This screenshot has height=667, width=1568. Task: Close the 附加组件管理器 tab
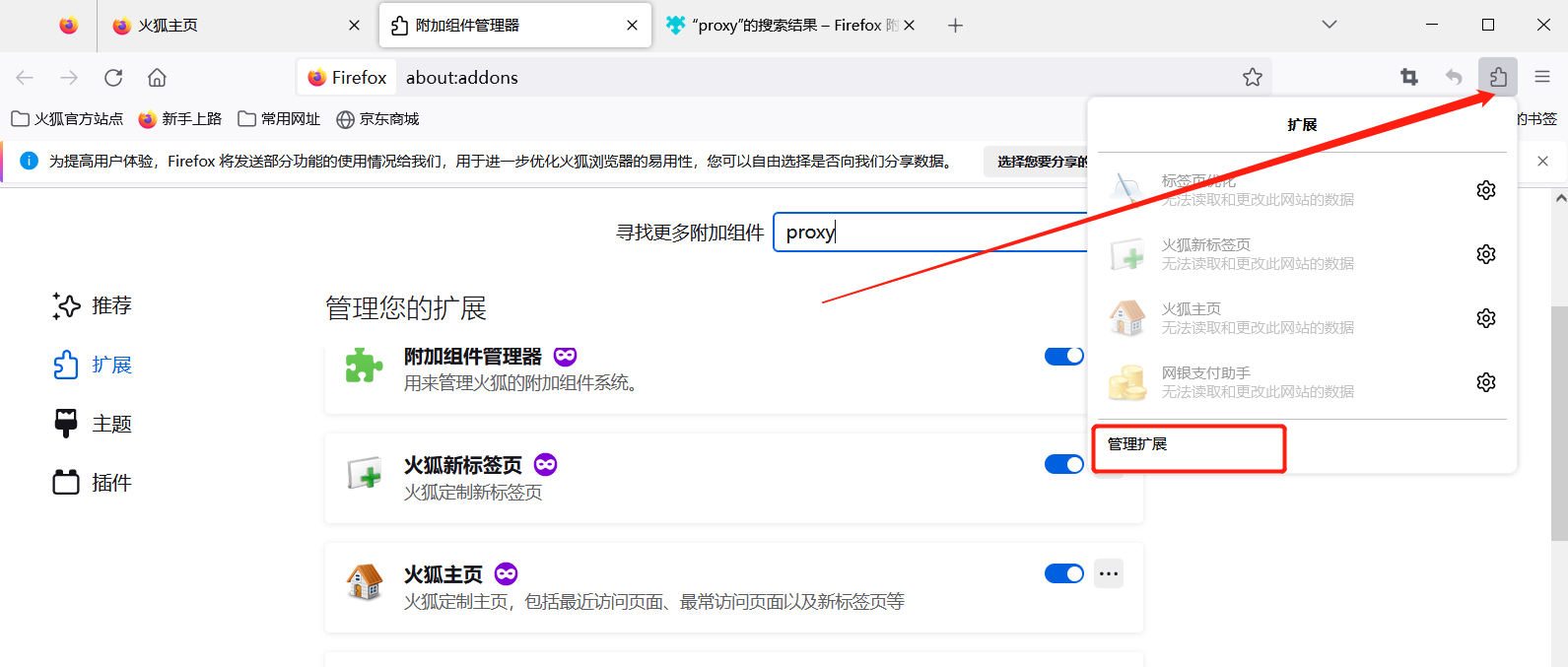pyautogui.click(x=632, y=26)
